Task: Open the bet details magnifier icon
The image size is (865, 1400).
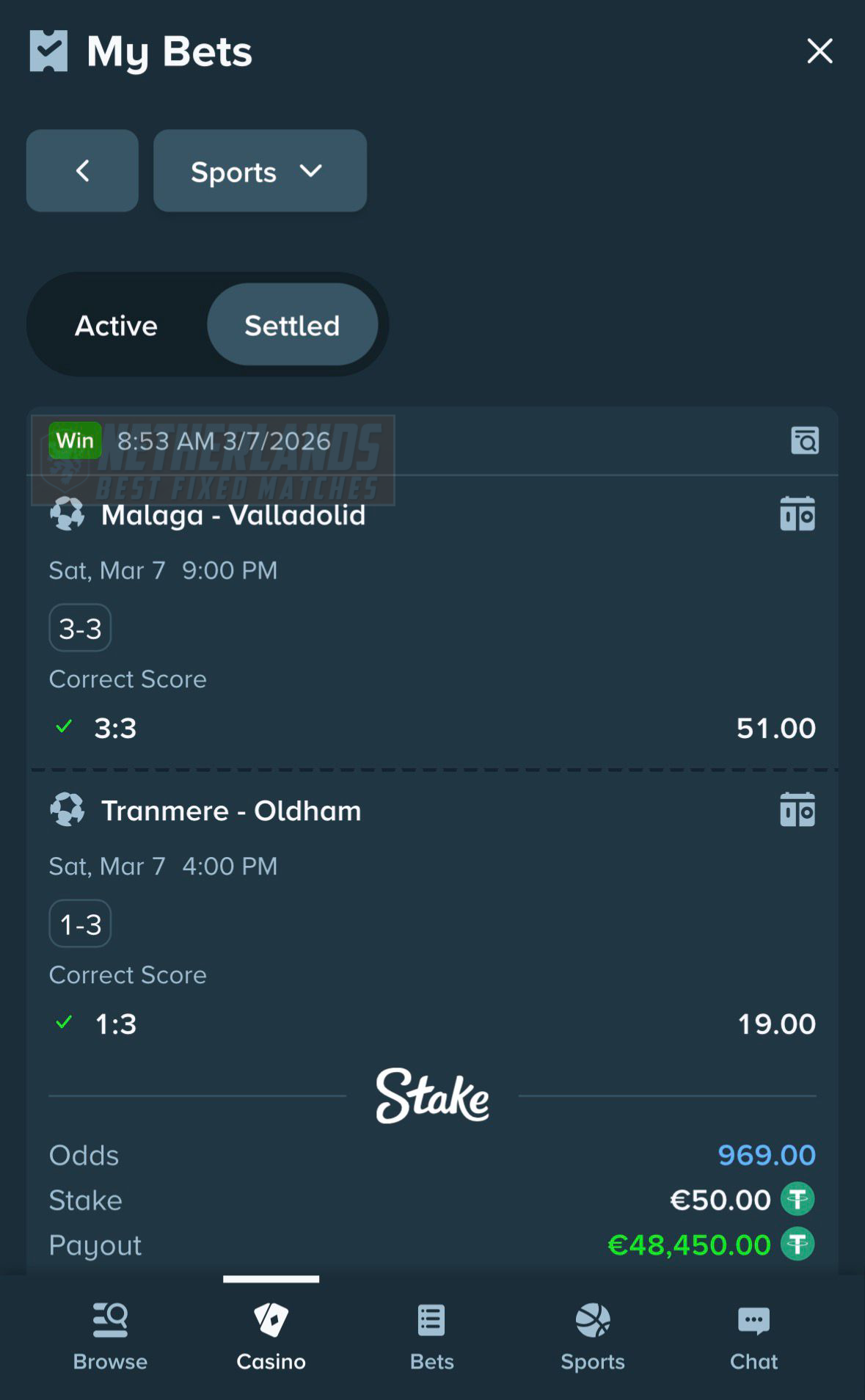Action: [x=805, y=440]
